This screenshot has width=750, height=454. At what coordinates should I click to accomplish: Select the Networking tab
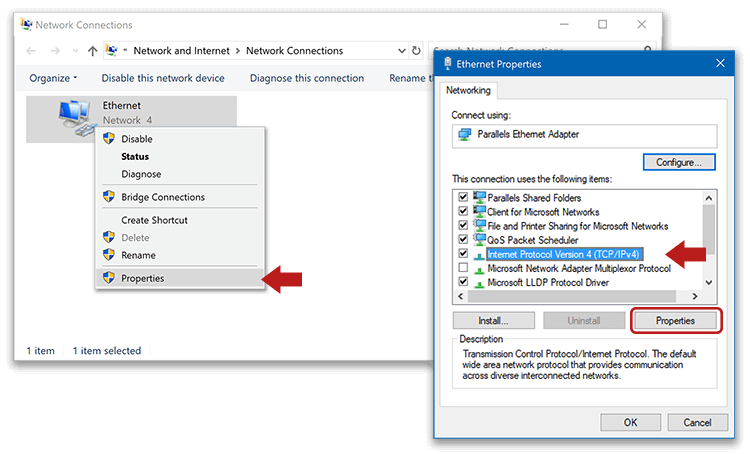coord(468,90)
